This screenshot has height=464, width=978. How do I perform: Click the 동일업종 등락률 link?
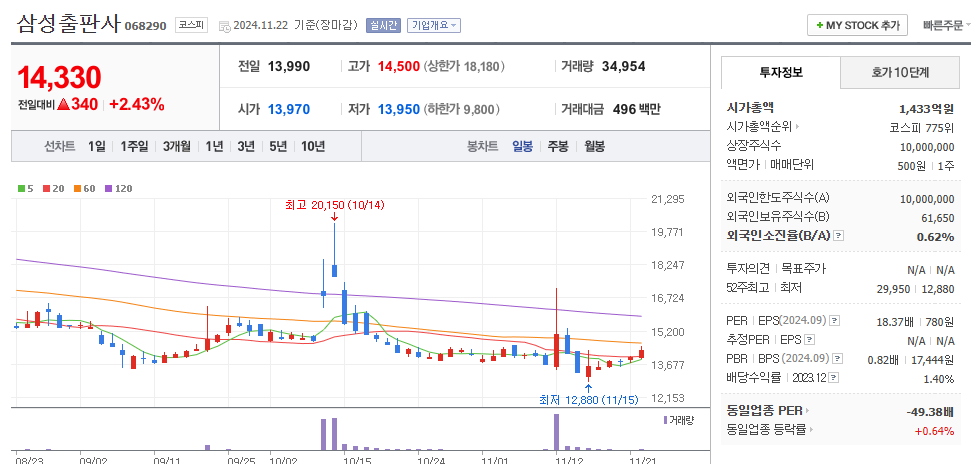767,429
